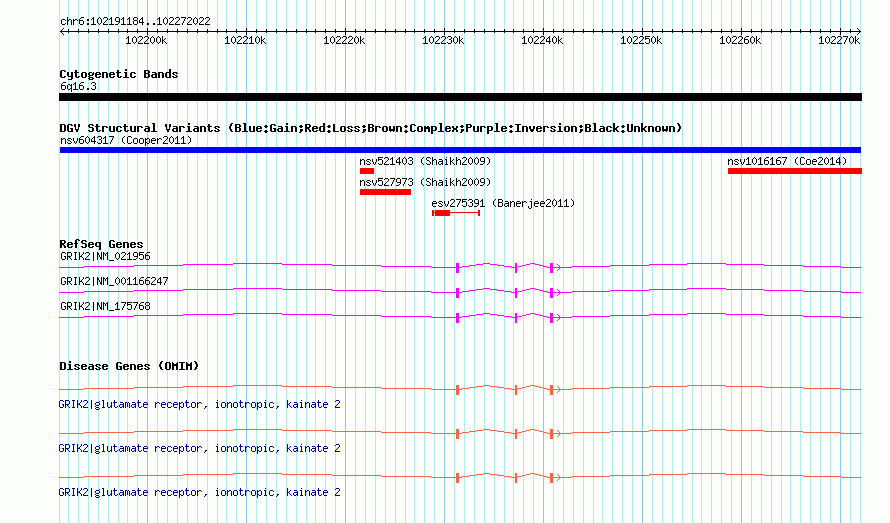The image size is (890, 523).
Task: Select the first orange OMIM GRIK2 gene line
Action: [460, 389]
